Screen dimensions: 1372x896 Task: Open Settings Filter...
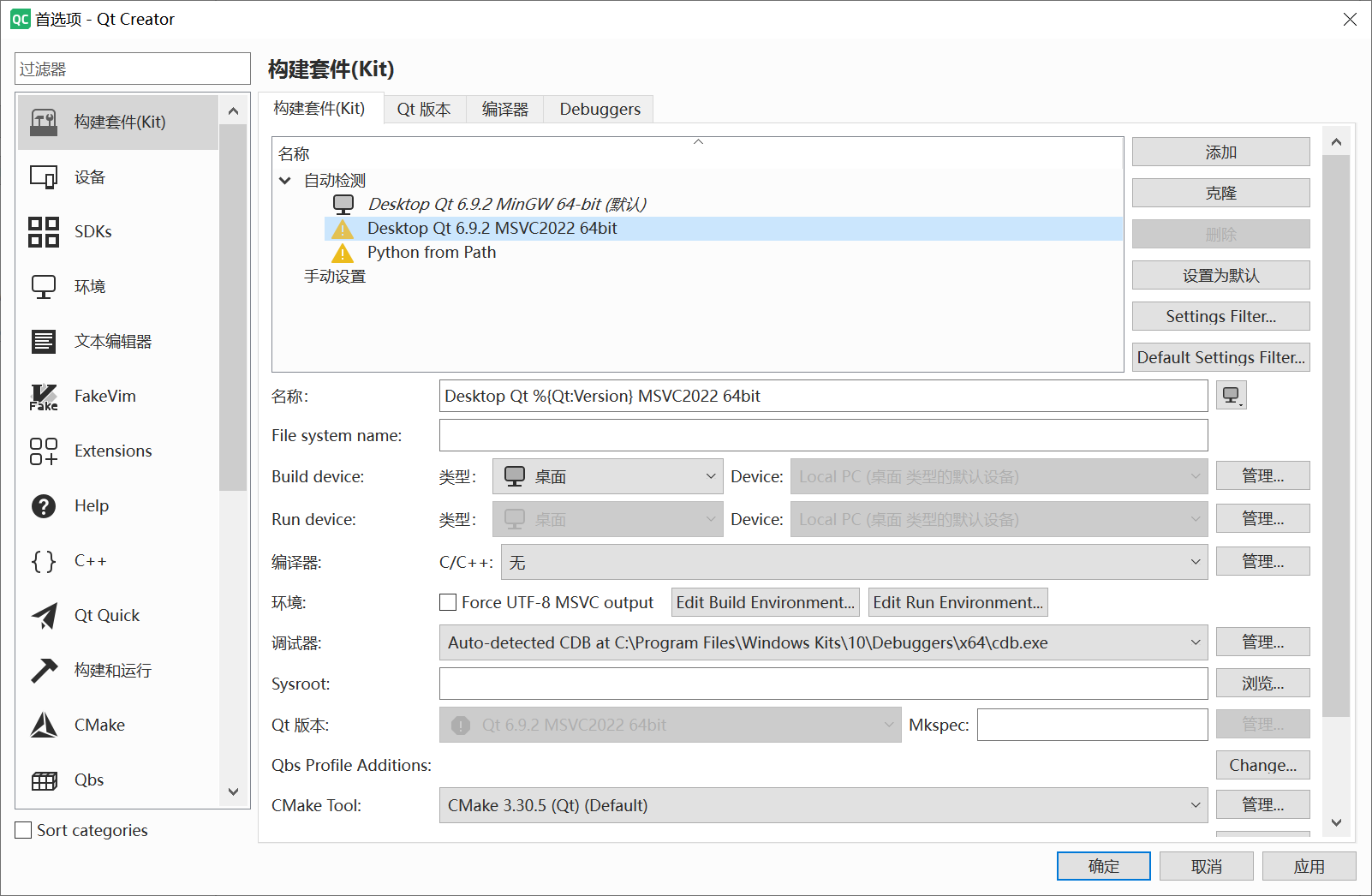1221,316
